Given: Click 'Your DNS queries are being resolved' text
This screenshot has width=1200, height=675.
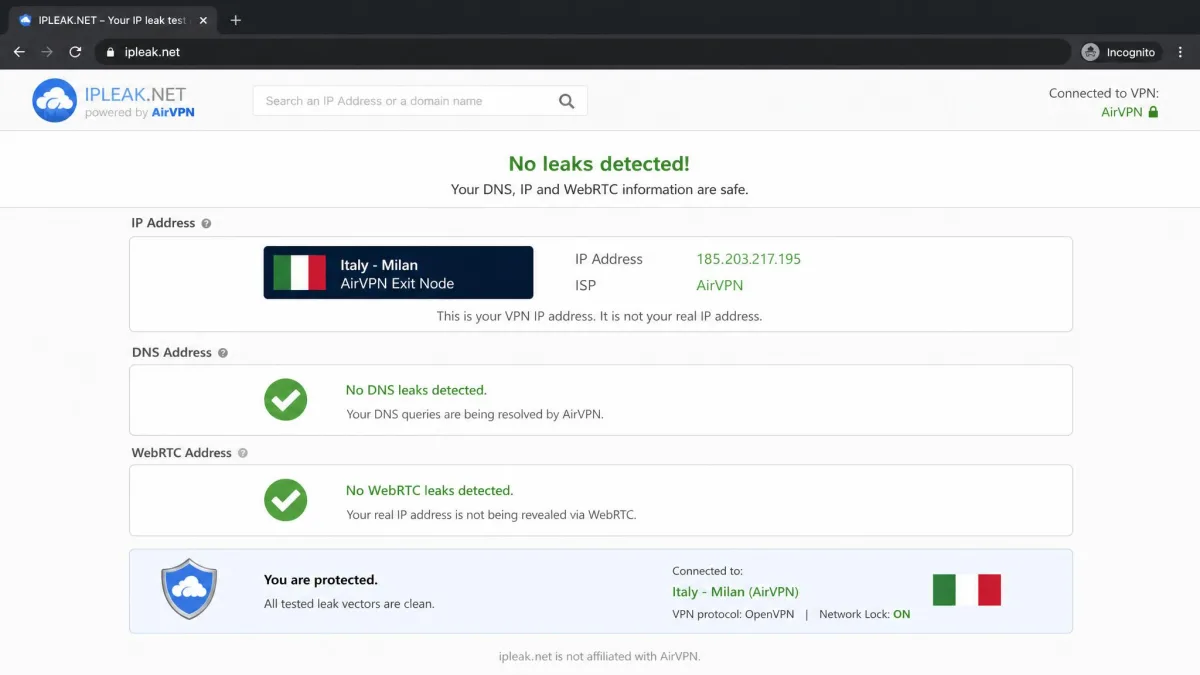Looking at the screenshot, I should (475, 414).
